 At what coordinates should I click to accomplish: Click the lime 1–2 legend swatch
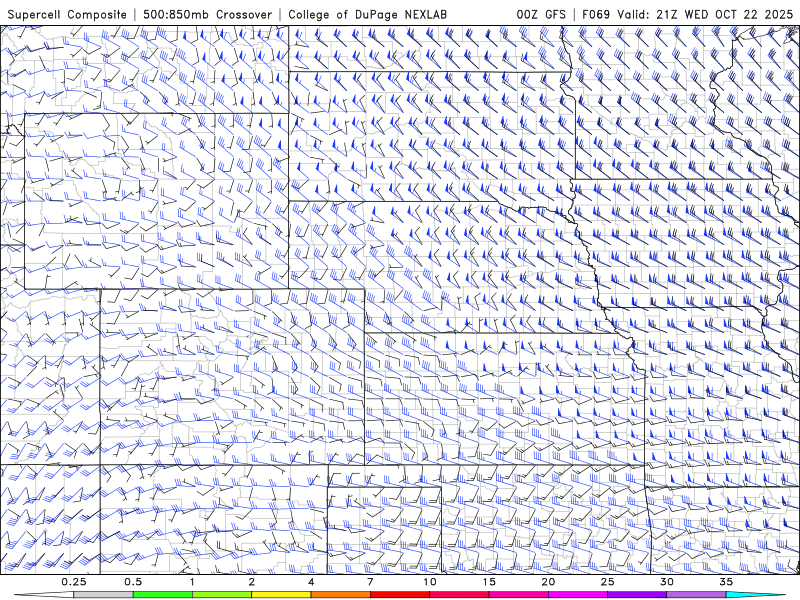point(221,595)
